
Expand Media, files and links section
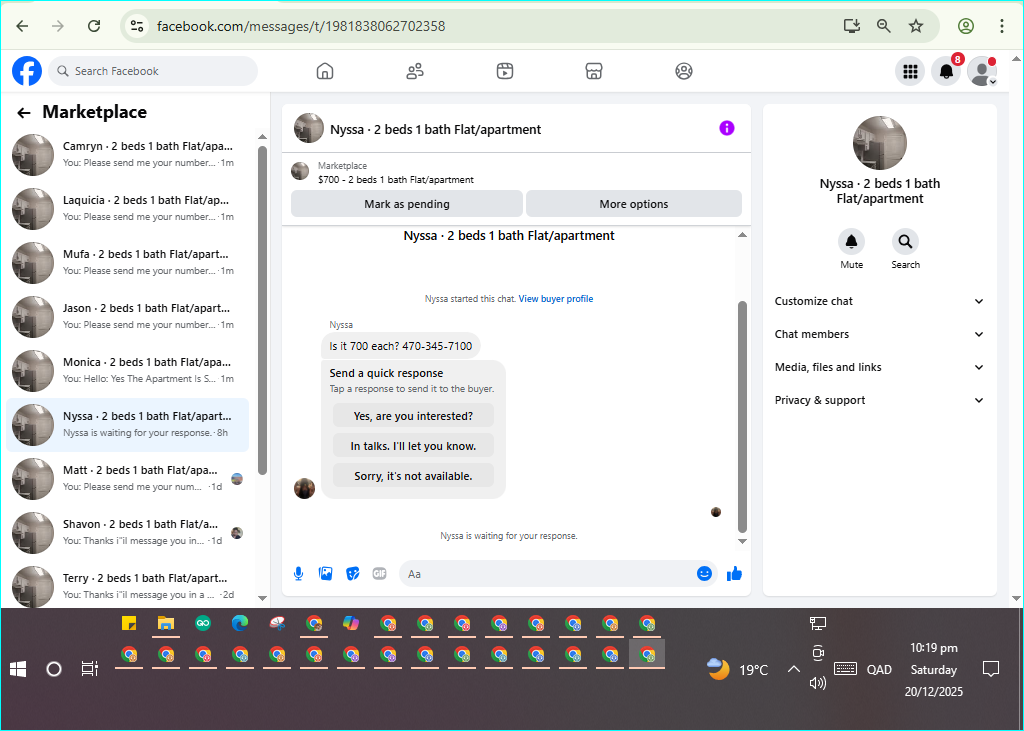879,367
